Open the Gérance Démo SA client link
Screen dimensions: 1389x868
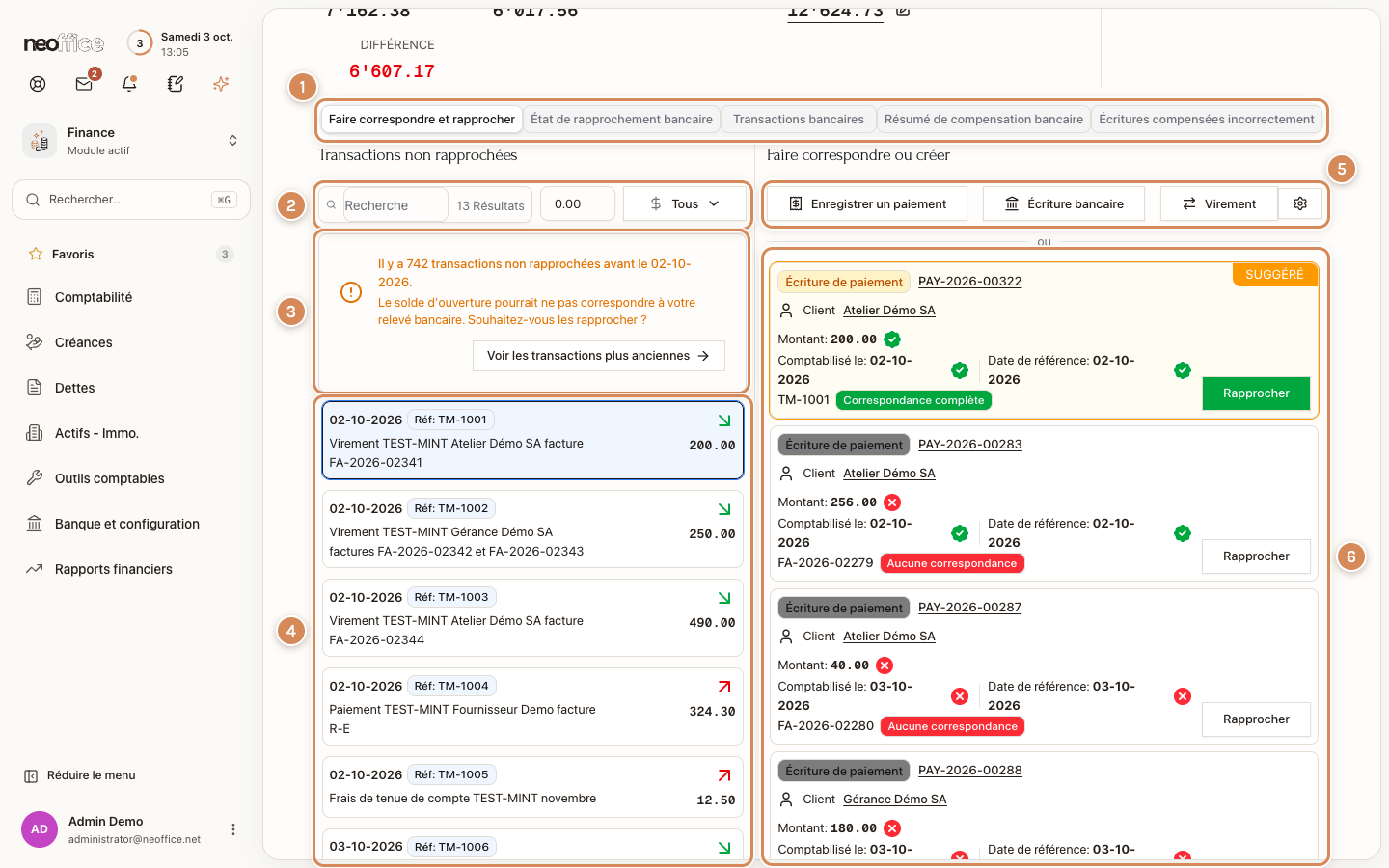click(894, 800)
